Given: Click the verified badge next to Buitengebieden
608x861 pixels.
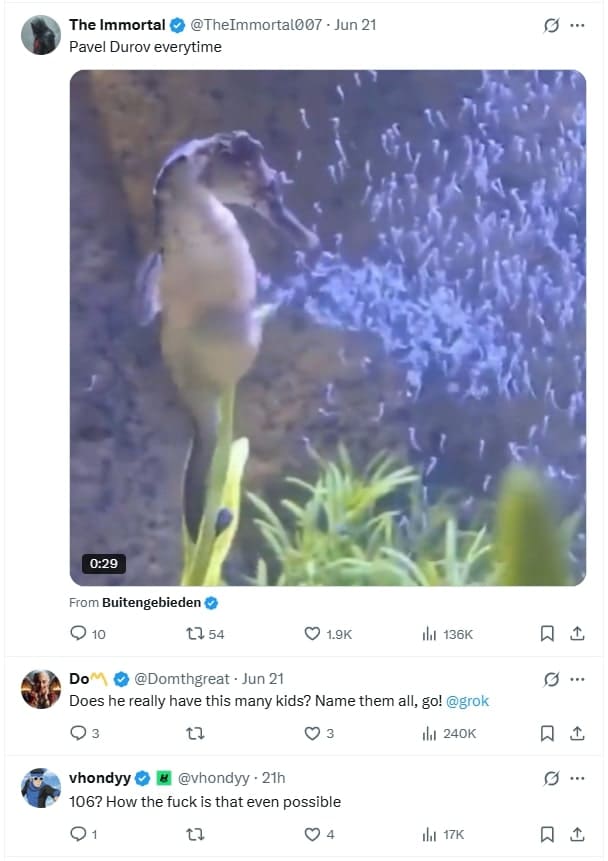Looking at the screenshot, I should pos(209,601).
